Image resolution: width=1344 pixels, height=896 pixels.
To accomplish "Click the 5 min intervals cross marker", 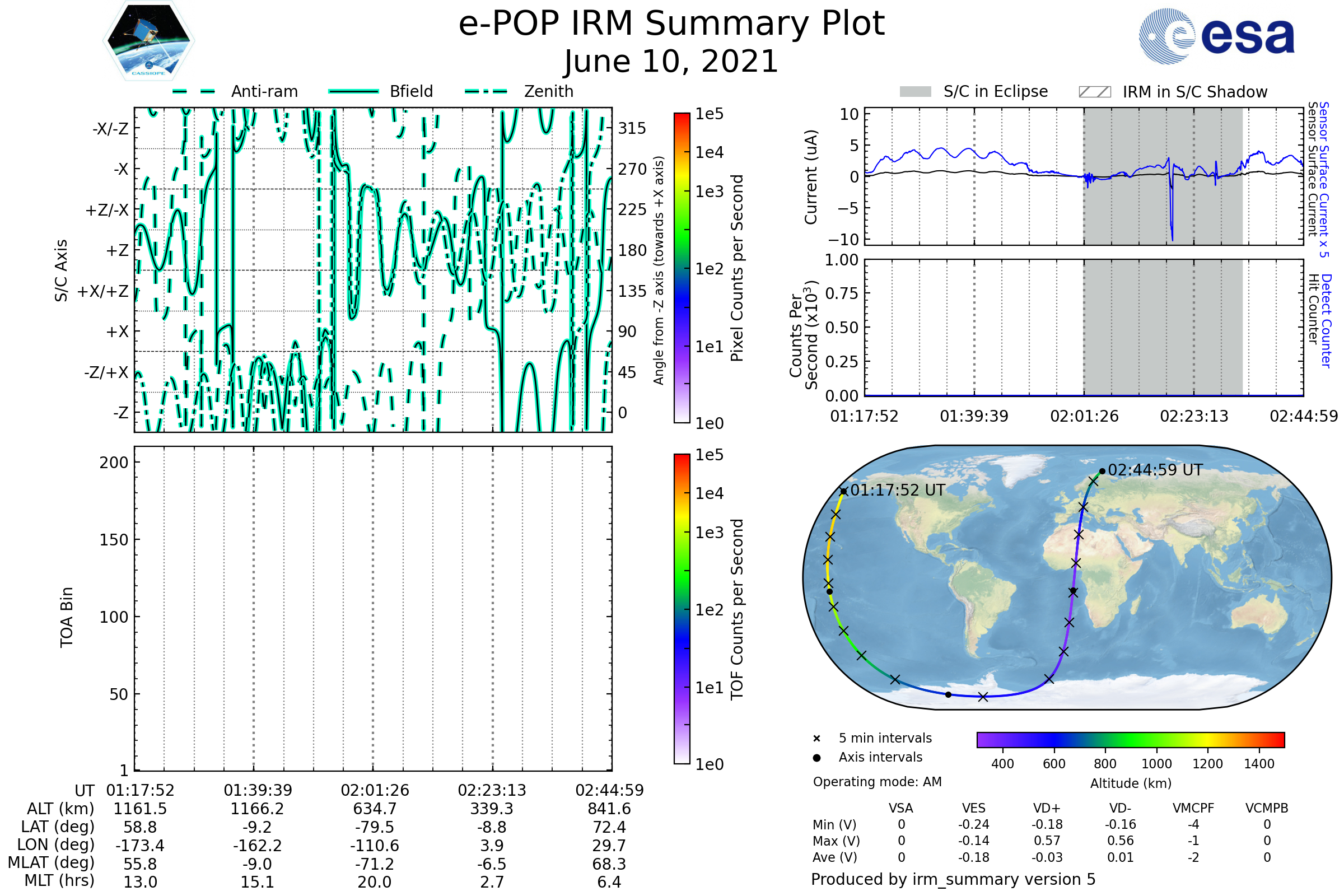I will pyautogui.click(x=816, y=739).
